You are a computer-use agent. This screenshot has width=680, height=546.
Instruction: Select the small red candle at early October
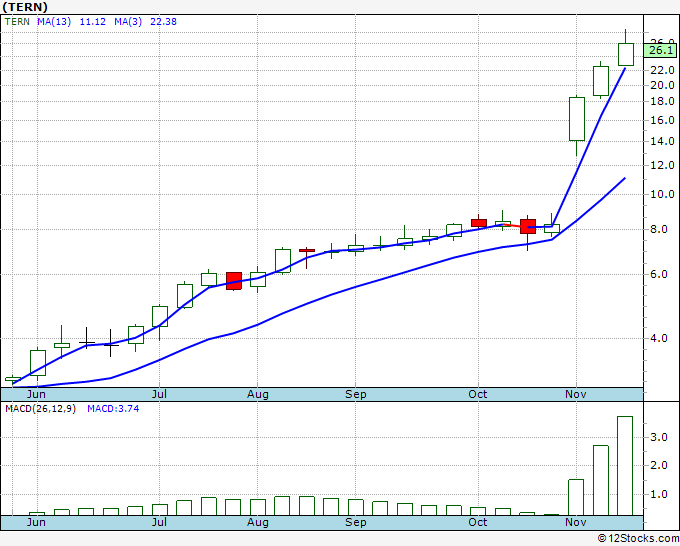click(x=479, y=223)
